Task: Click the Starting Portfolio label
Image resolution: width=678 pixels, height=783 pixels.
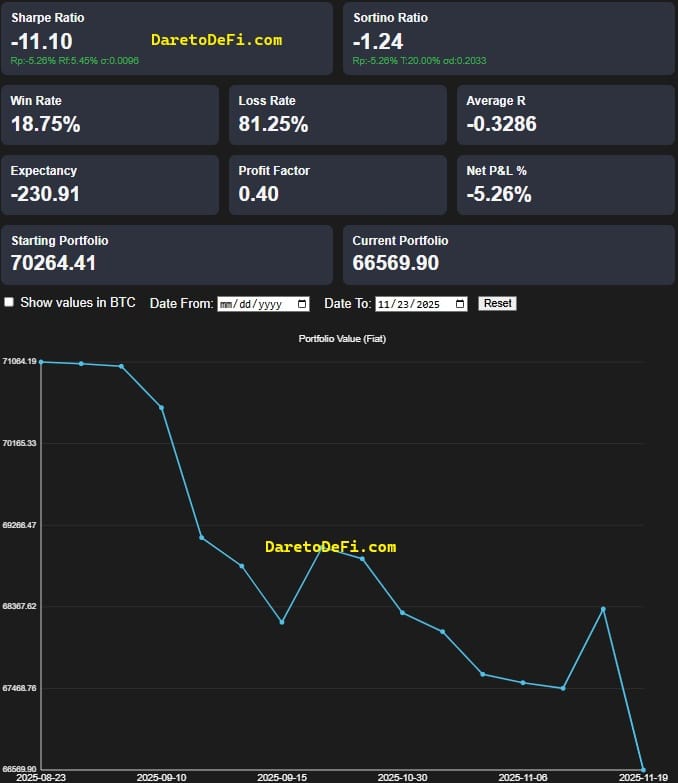Action: 59,241
